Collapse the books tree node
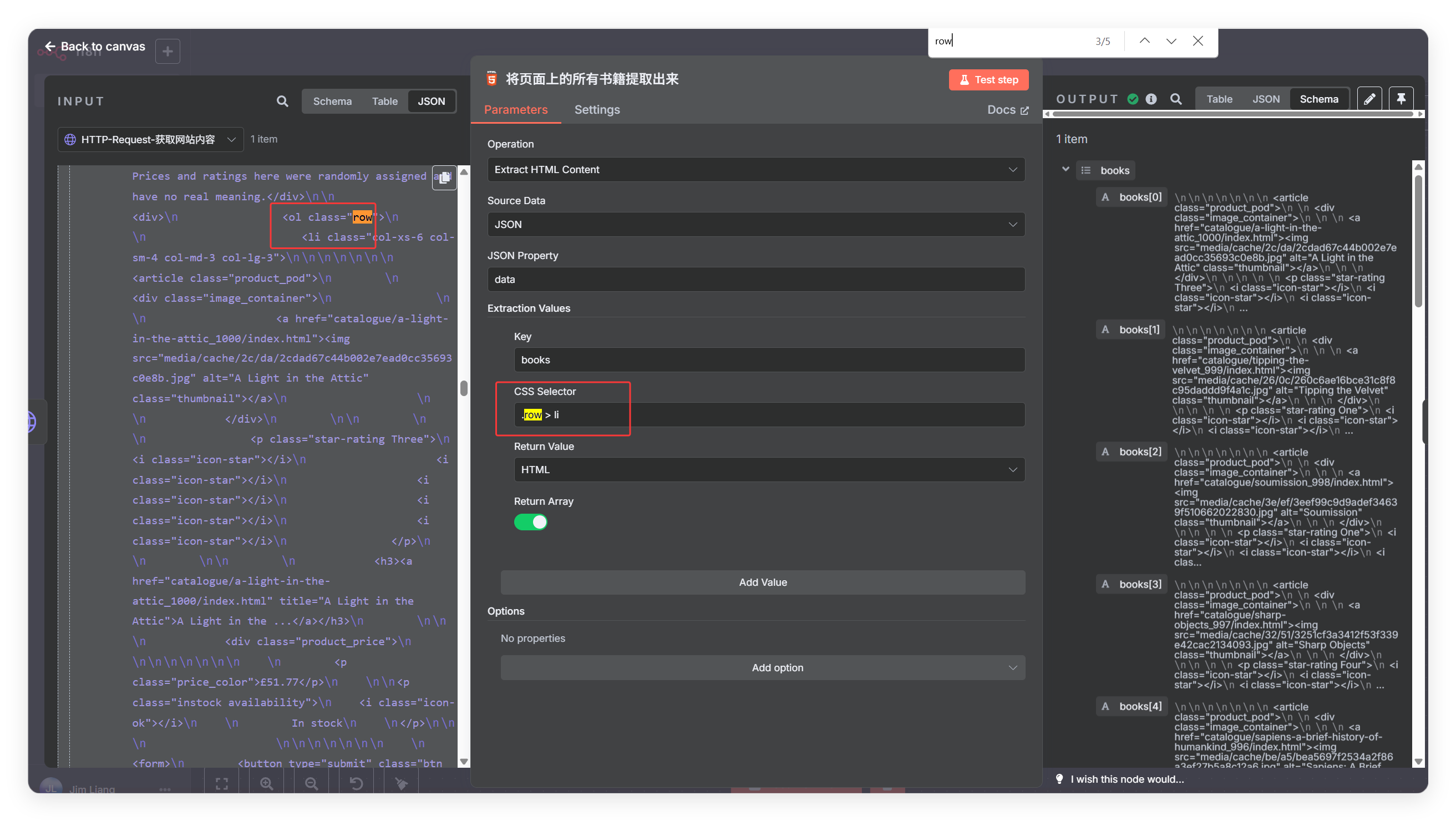Screen dimensions: 1456x821 click(1066, 170)
